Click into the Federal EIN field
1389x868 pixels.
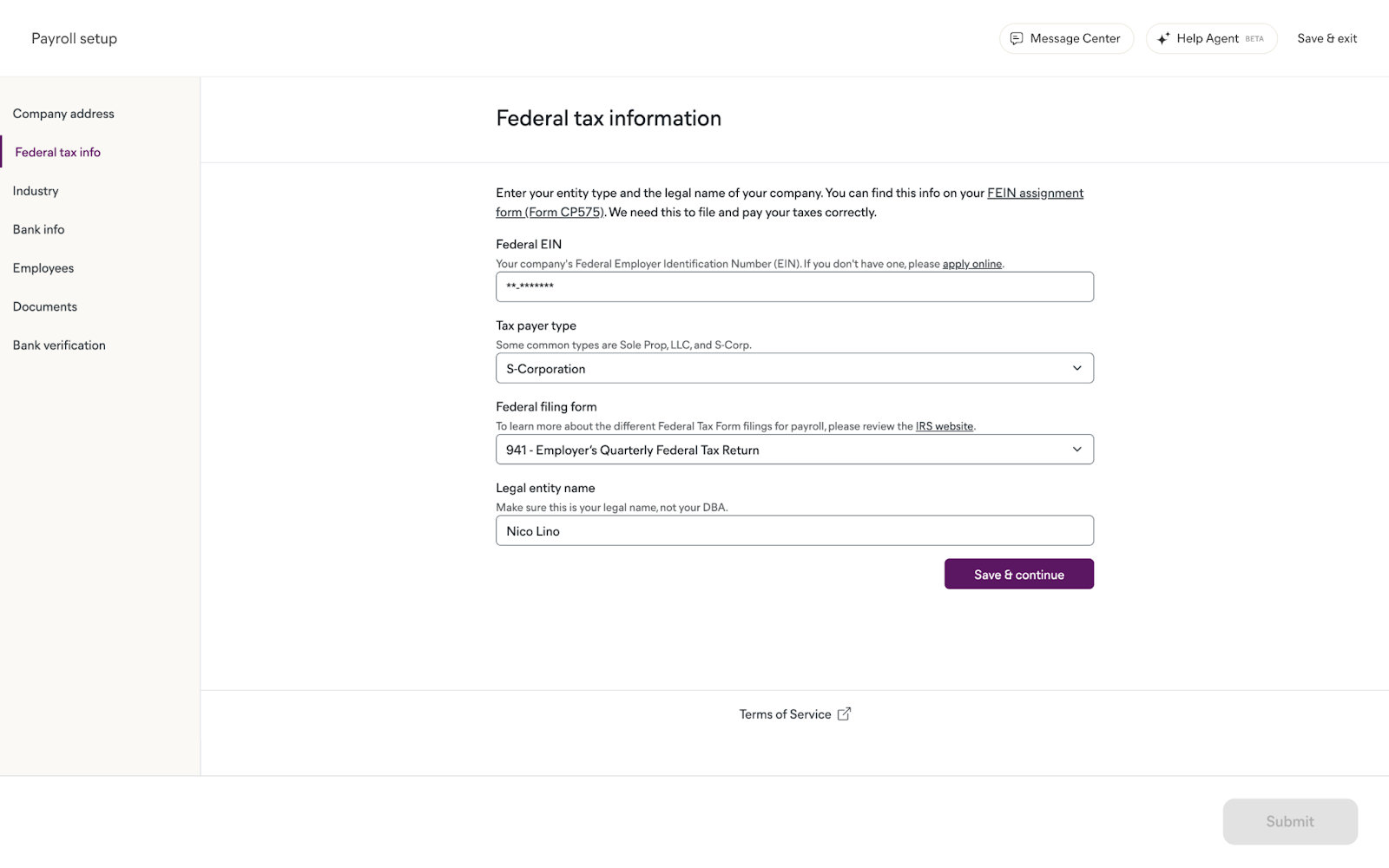[x=793, y=286]
